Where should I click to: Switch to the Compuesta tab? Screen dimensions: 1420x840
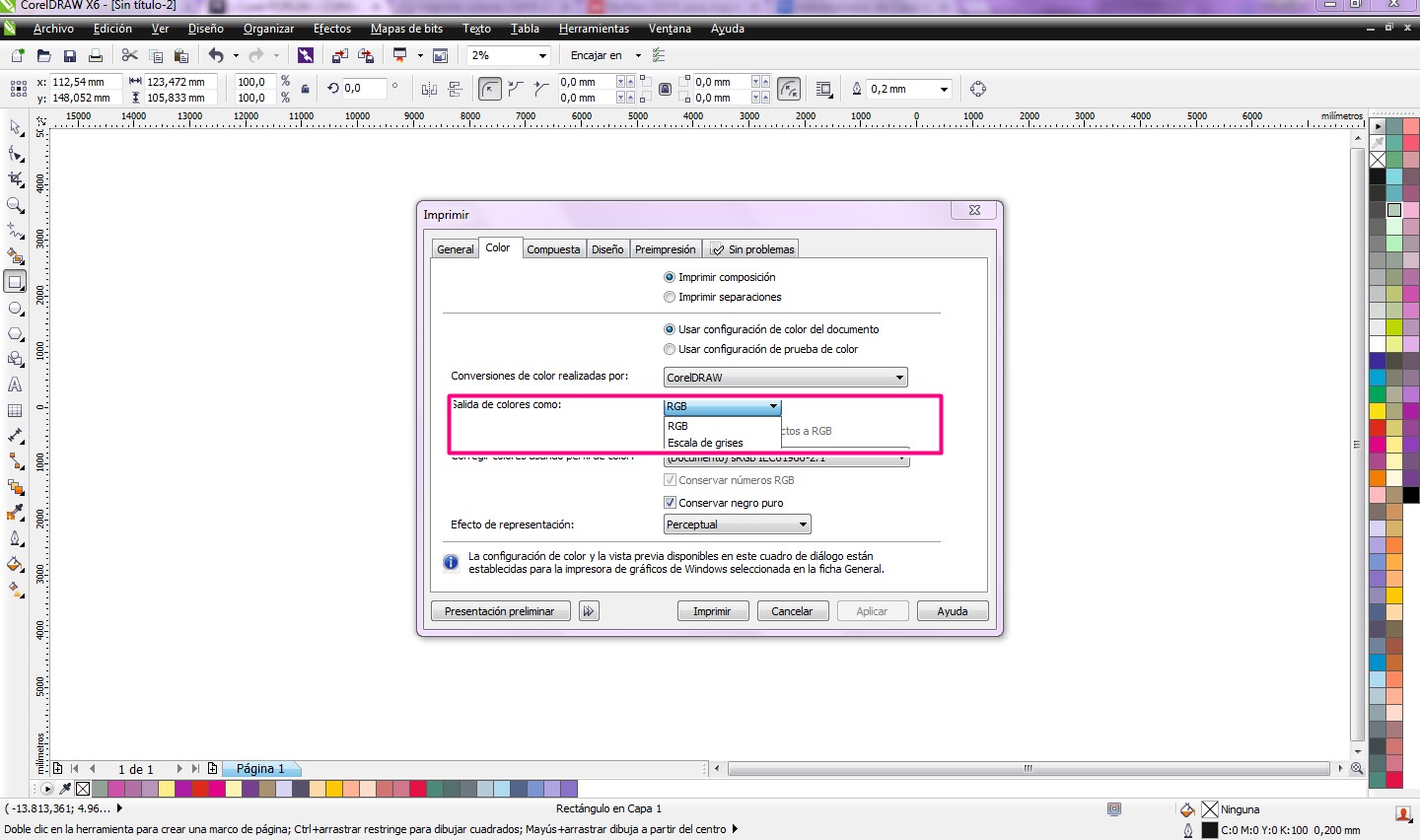tap(553, 249)
